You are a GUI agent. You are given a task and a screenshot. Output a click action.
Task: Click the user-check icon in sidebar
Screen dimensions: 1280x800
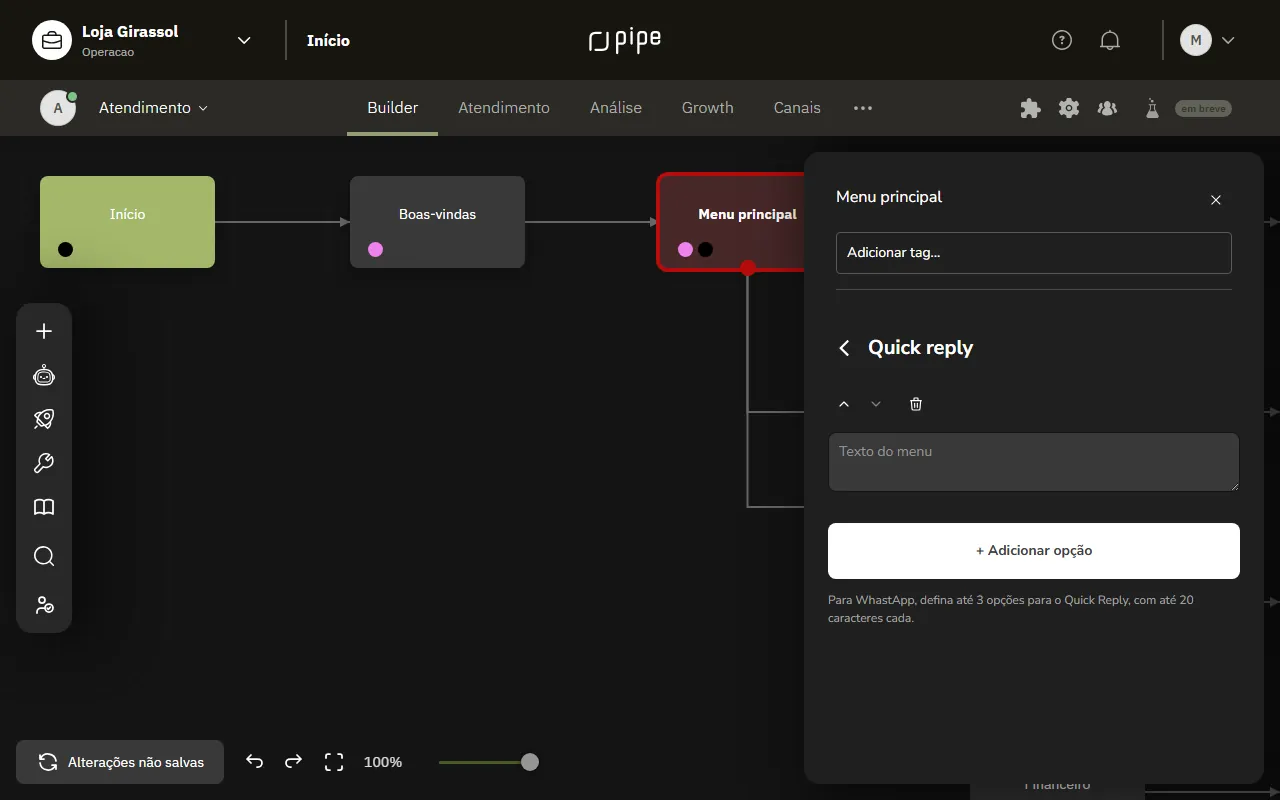[x=44, y=605]
